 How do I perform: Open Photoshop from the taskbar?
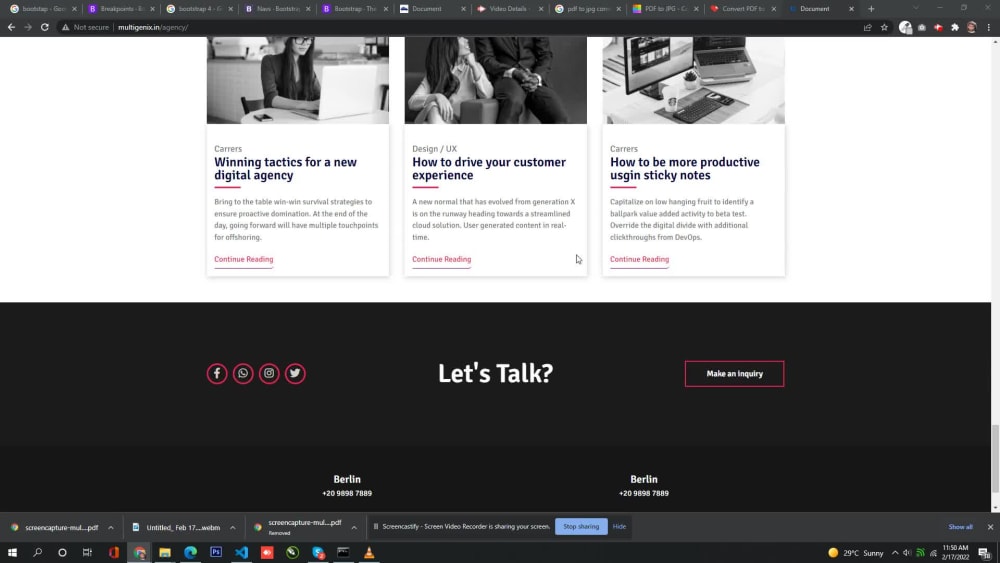[x=216, y=553]
